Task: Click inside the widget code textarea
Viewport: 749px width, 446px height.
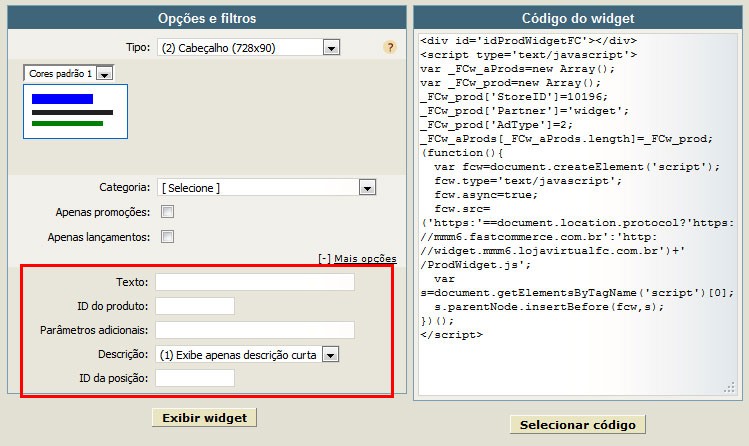Action: 578,214
